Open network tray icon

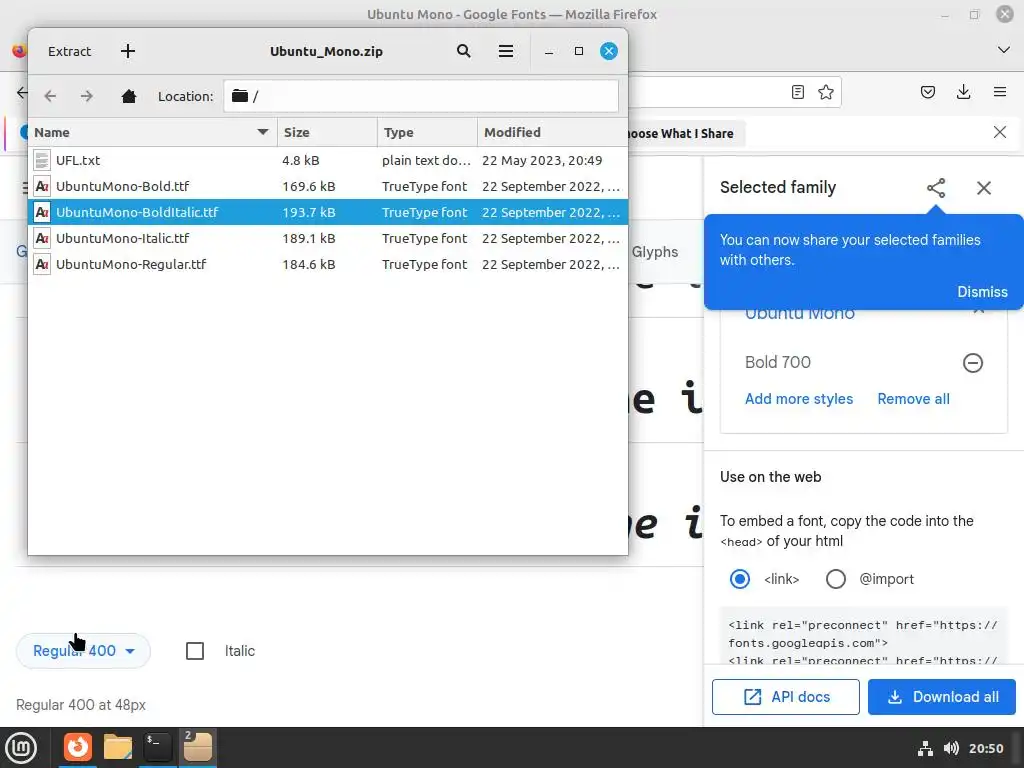click(925, 748)
